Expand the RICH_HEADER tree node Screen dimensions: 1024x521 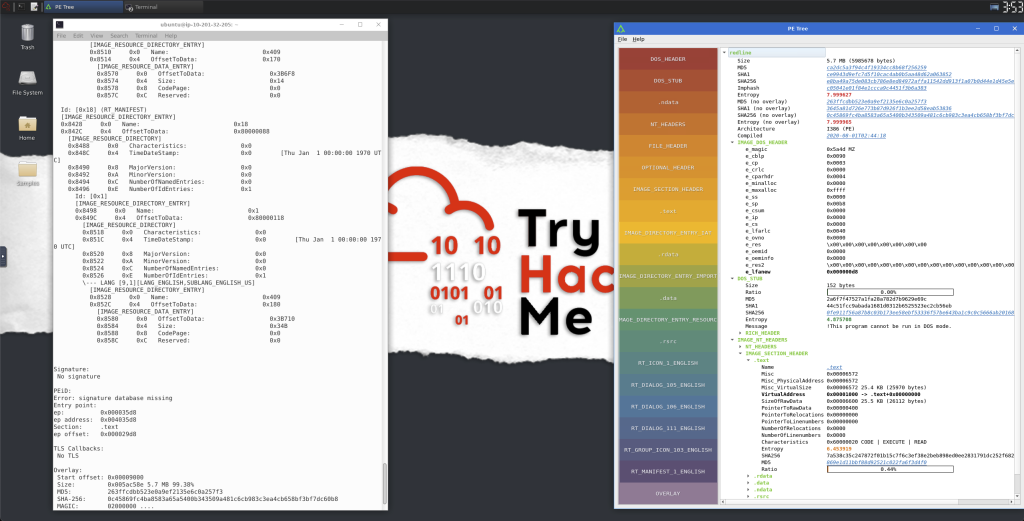[740, 333]
